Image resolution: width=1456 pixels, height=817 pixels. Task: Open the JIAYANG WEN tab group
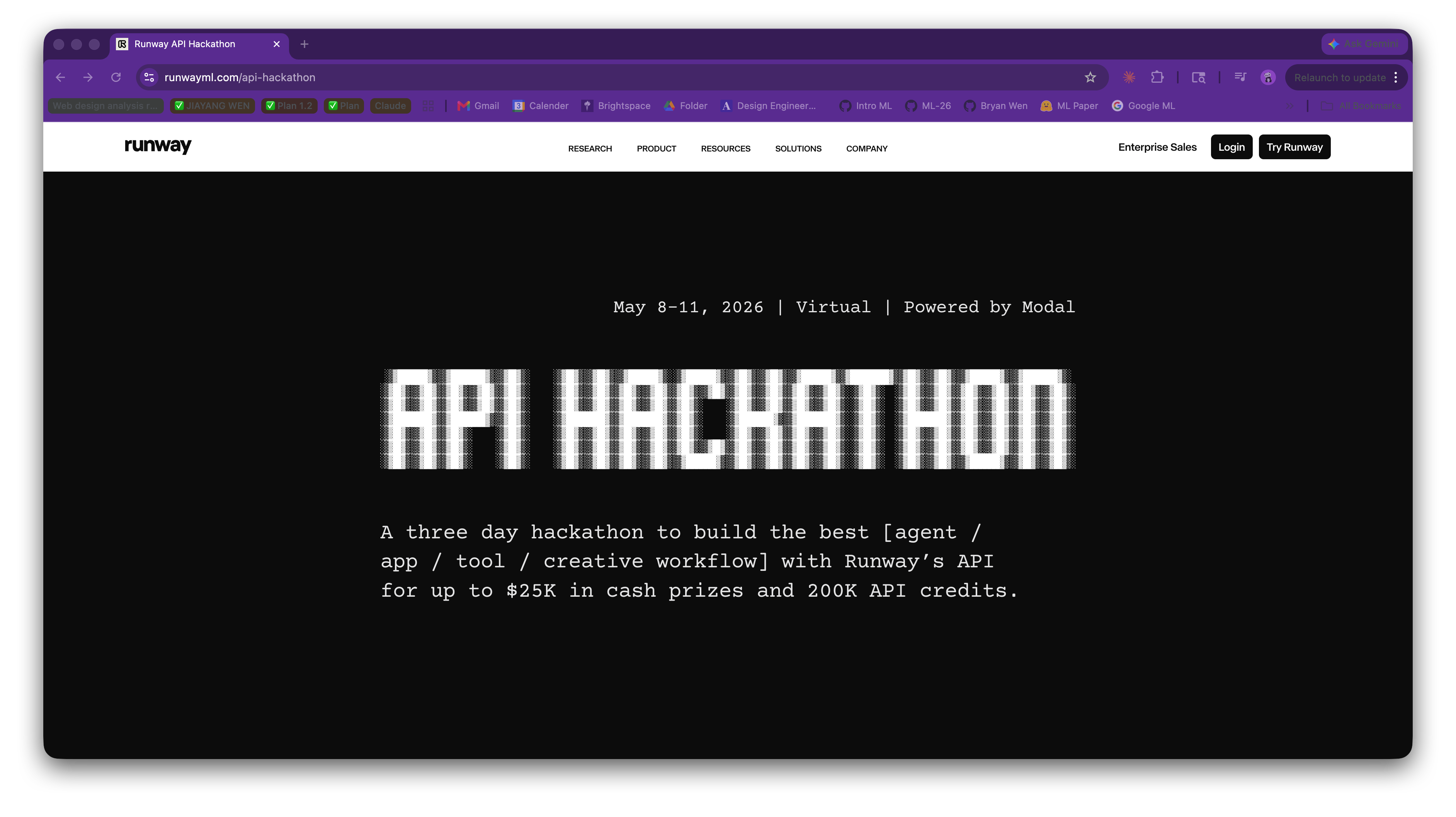pos(213,106)
